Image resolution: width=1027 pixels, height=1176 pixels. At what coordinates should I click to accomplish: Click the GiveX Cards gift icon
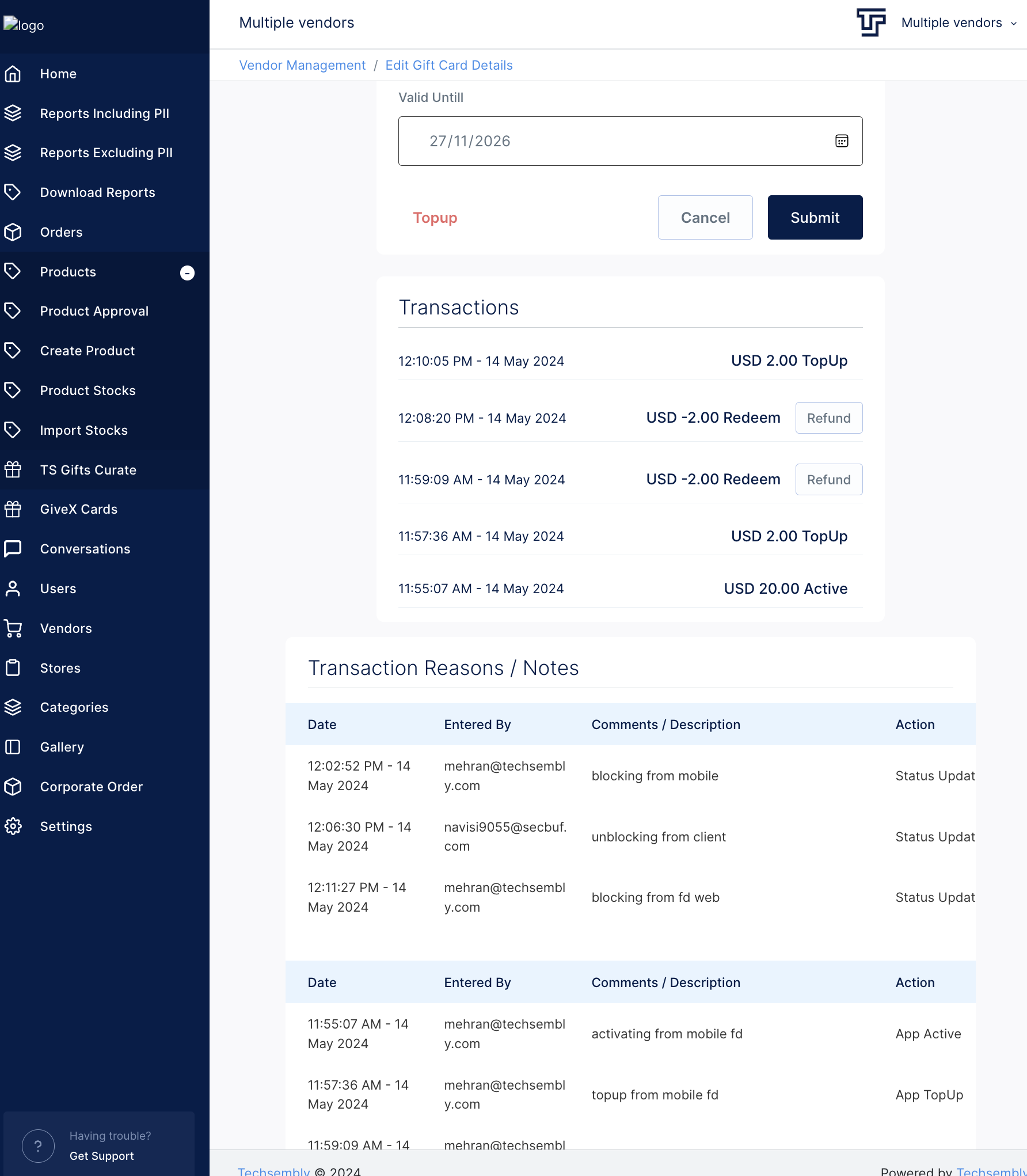point(13,509)
